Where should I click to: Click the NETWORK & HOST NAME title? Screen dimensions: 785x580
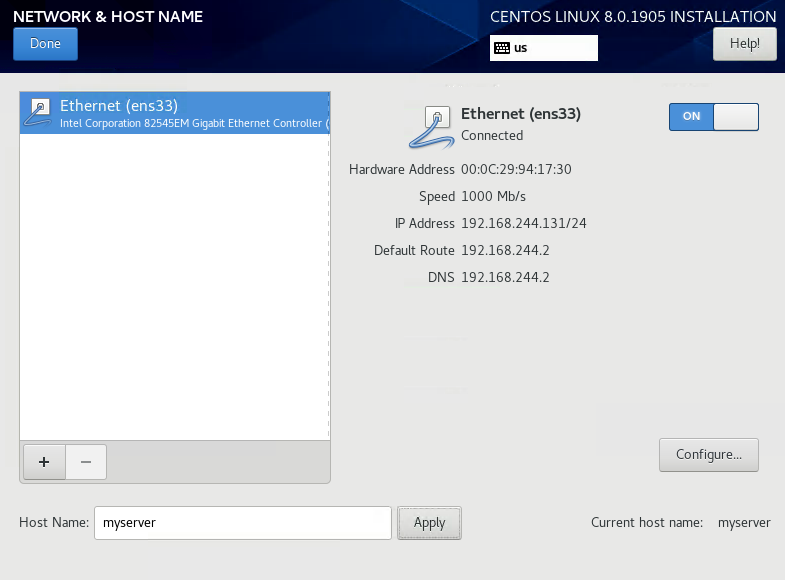tap(108, 17)
